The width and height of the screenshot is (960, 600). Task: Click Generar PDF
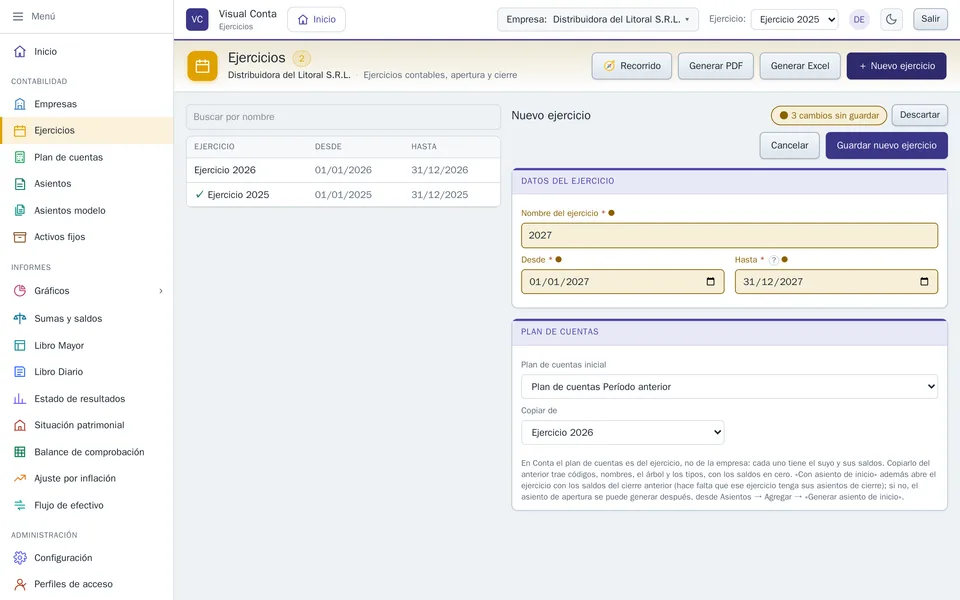(x=716, y=66)
